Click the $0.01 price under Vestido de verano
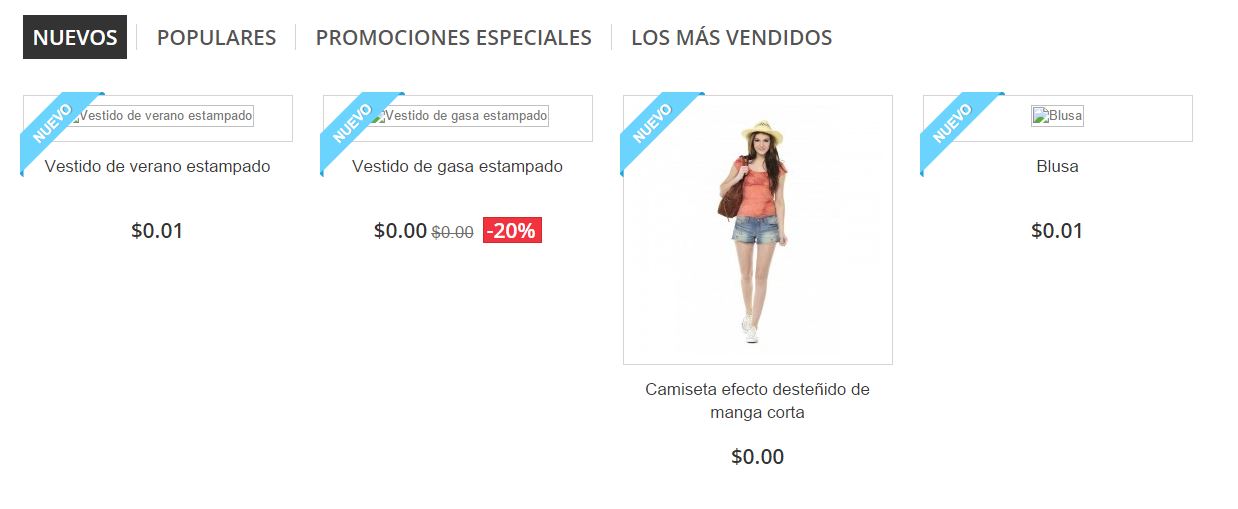Image resolution: width=1238 pixels, height=509 pixels. (157, 231)
